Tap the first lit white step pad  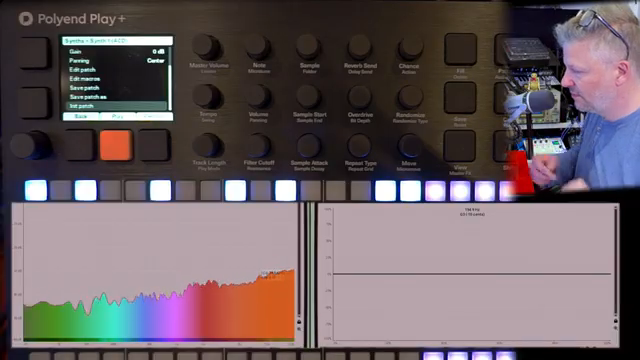click(36, 191)
